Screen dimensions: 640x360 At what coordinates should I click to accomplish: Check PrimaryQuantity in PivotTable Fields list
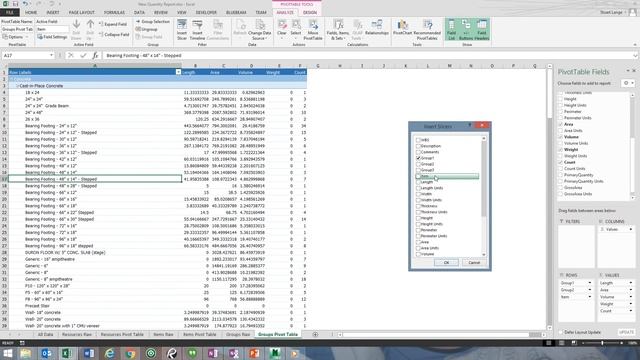click(560, 175)
